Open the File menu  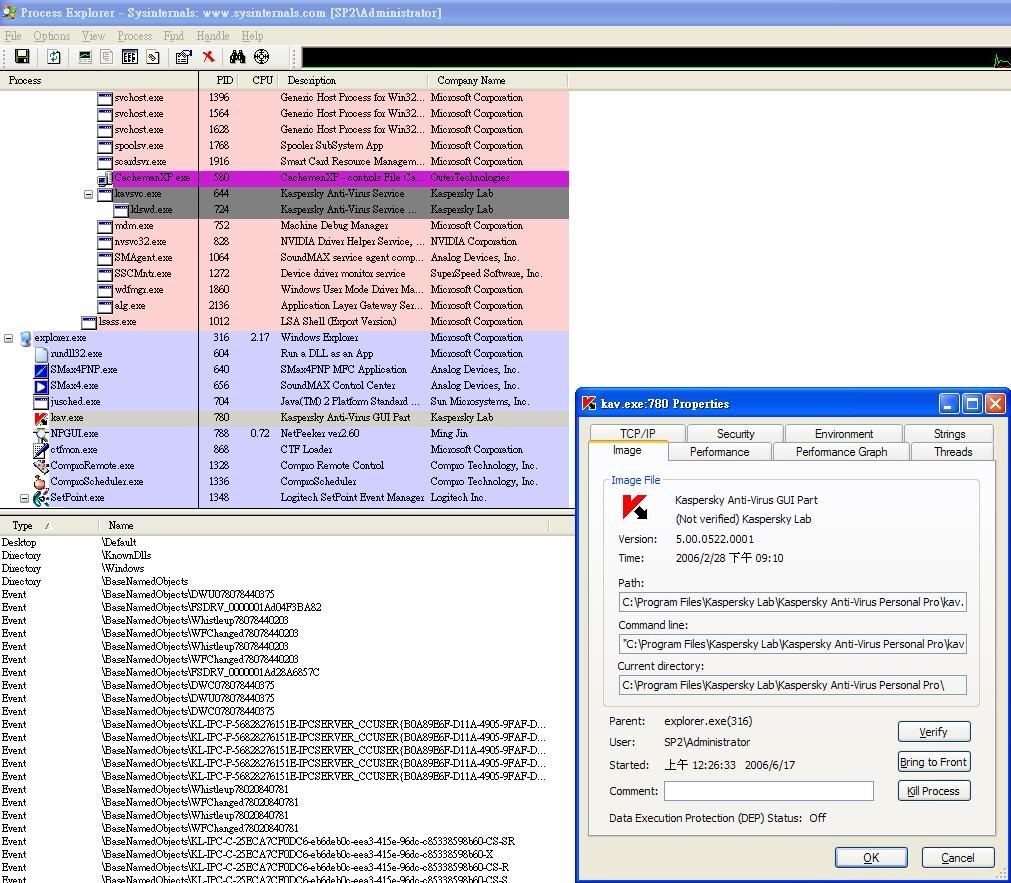(x=13, y=36)
